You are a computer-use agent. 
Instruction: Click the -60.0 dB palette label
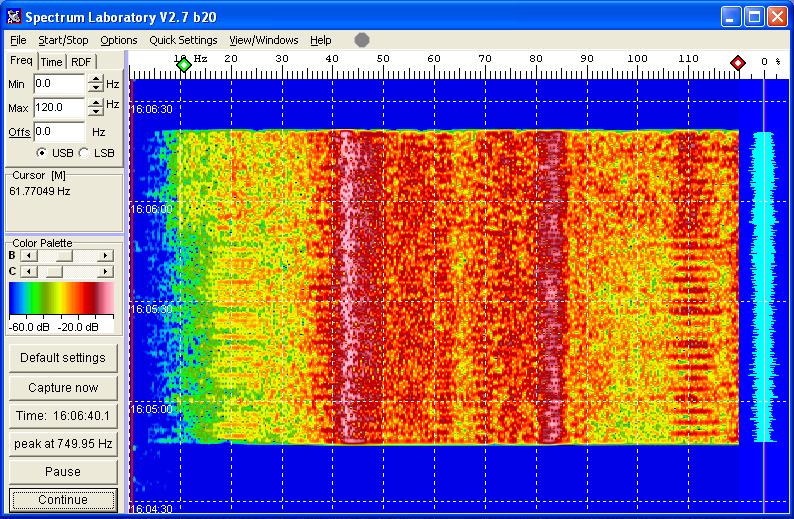pos(29,327)
